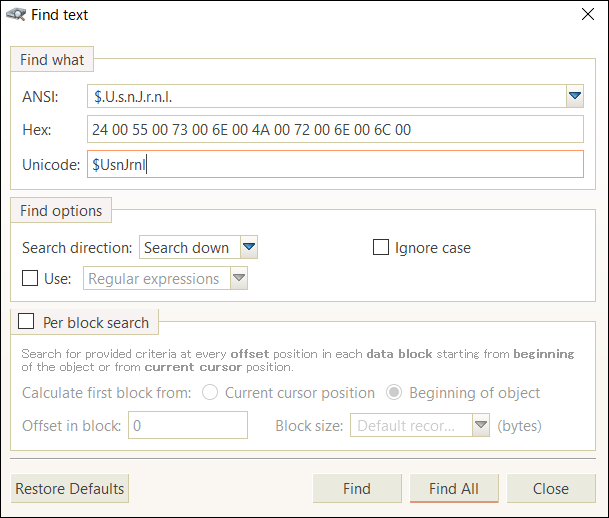The width and height of the screenshot is (609, 518).
Task: Click the Find All button
Action: [453, 489]
